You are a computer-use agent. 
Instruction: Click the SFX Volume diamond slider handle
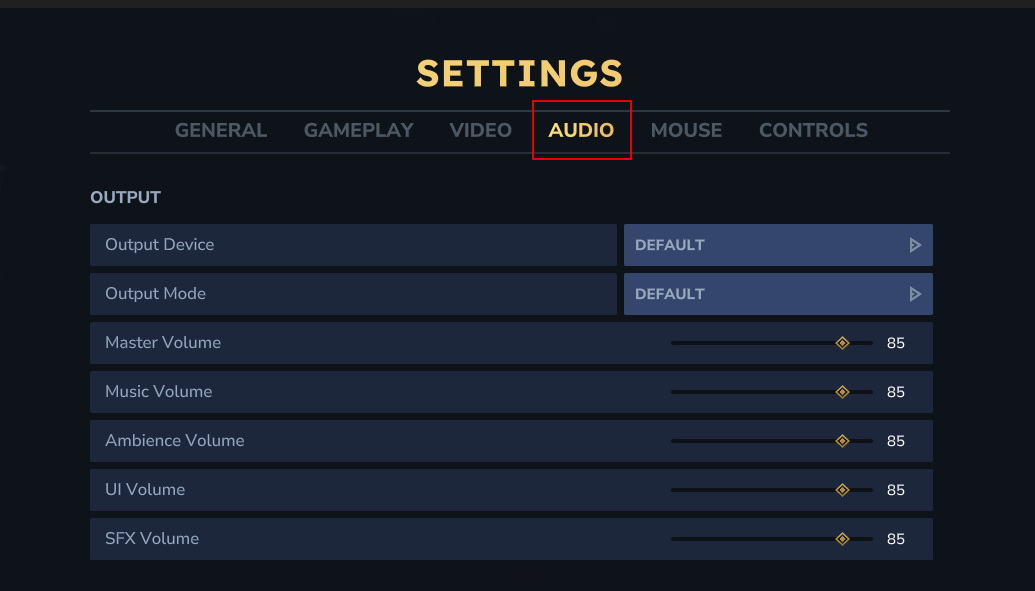[x=842, y=539]
